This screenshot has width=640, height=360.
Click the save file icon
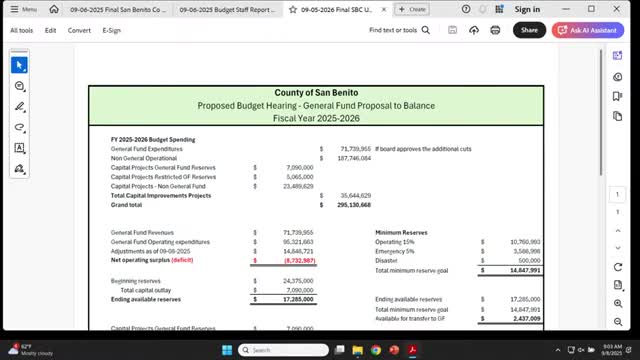(452, 30)
